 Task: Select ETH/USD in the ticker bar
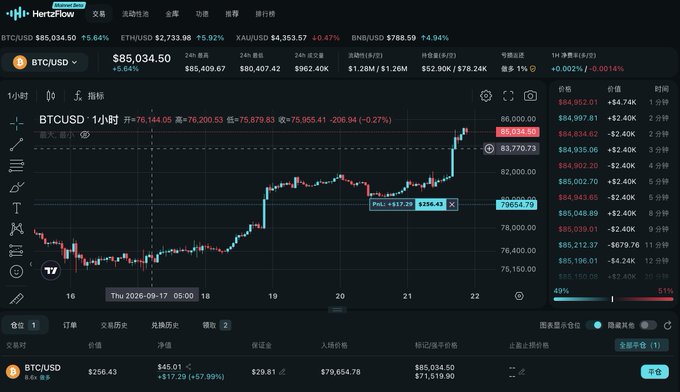tap(172, 38)
